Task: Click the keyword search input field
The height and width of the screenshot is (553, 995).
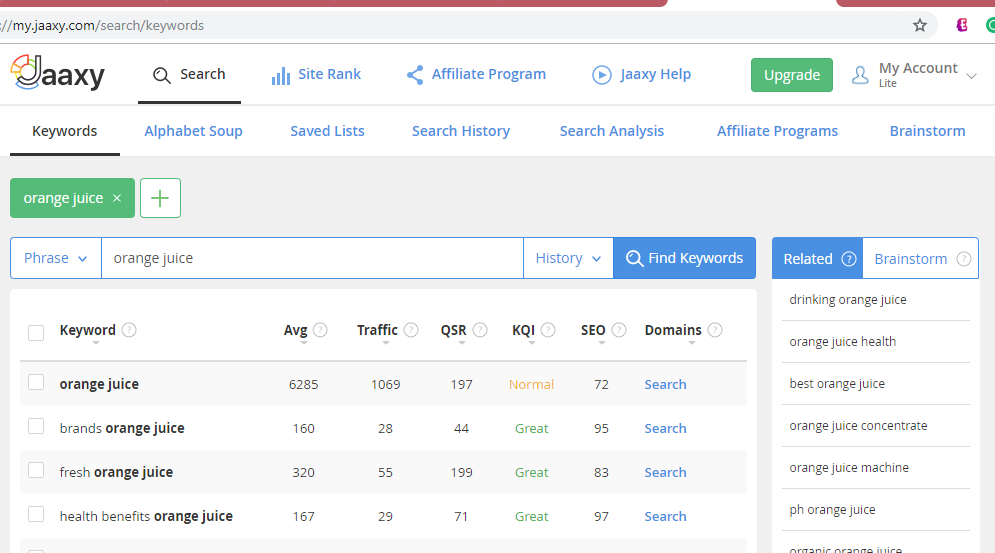Action: pyautogui.click(x=312, y=258)
